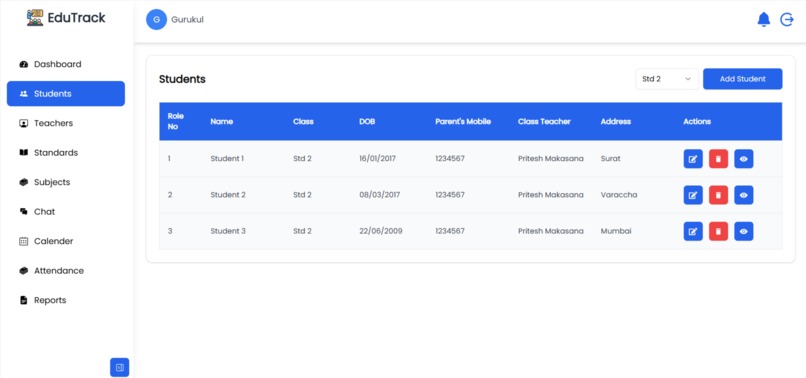The image size is (806, 378).
Task: Delete Student 3 record
Action: tap(718, 231)
